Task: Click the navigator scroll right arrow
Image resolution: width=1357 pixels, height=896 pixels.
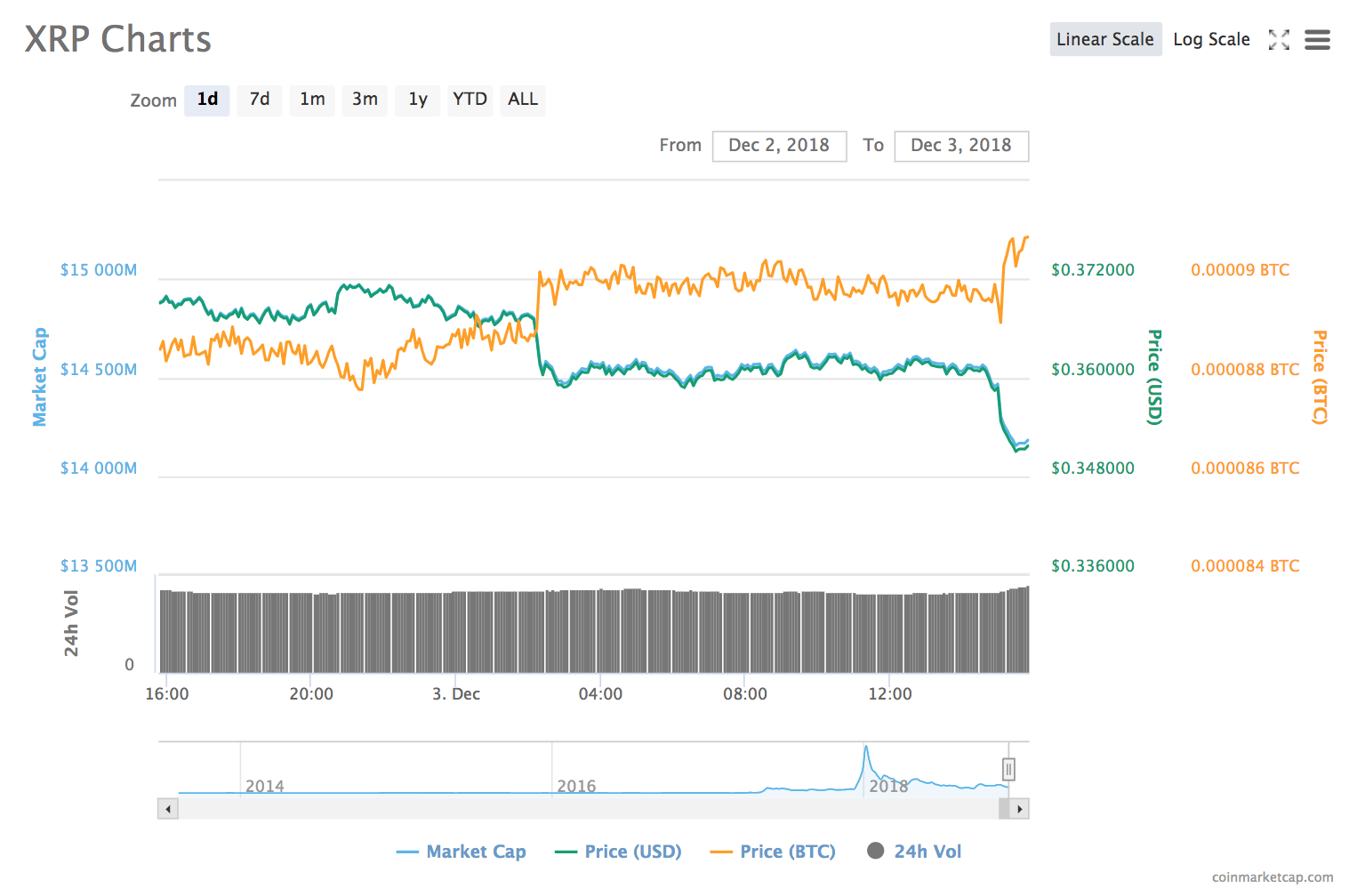Action: coord(1019,809)
